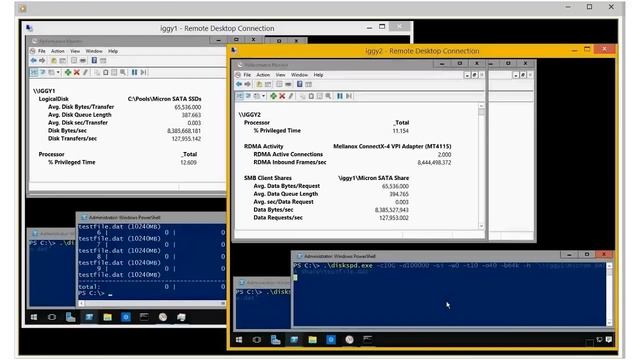This screenshot has width=640, height=360.
Task: Click iggy2 PowerShell command line with diskspd.exe
Action: coord(449,266)
